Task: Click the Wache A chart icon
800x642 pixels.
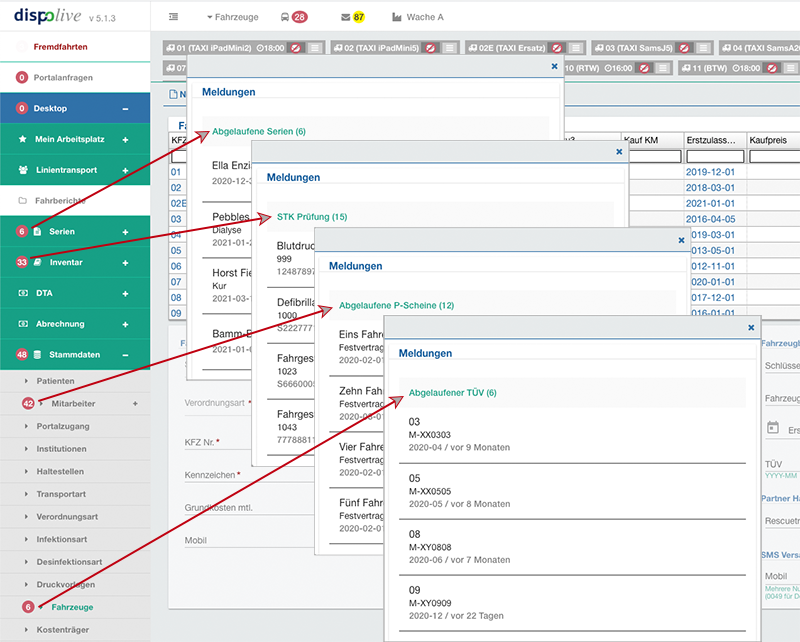Action: pos(397,17)
